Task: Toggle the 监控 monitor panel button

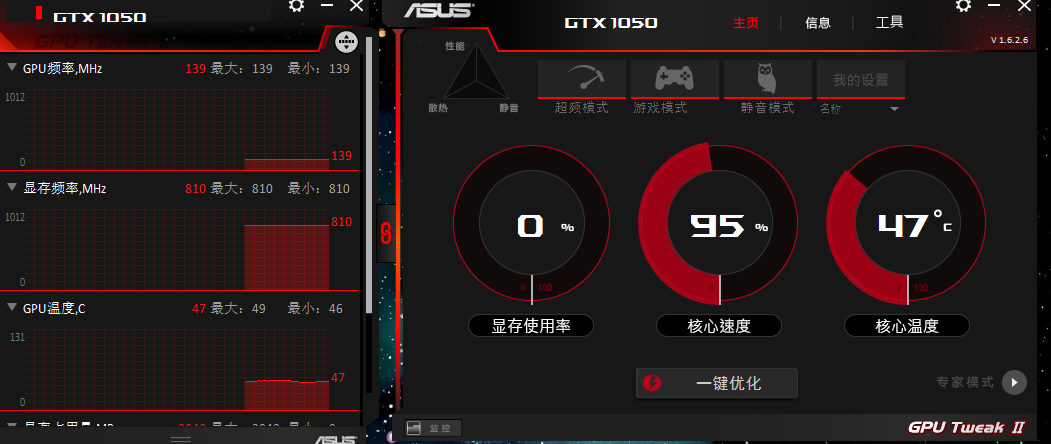Action: point(433,428)
